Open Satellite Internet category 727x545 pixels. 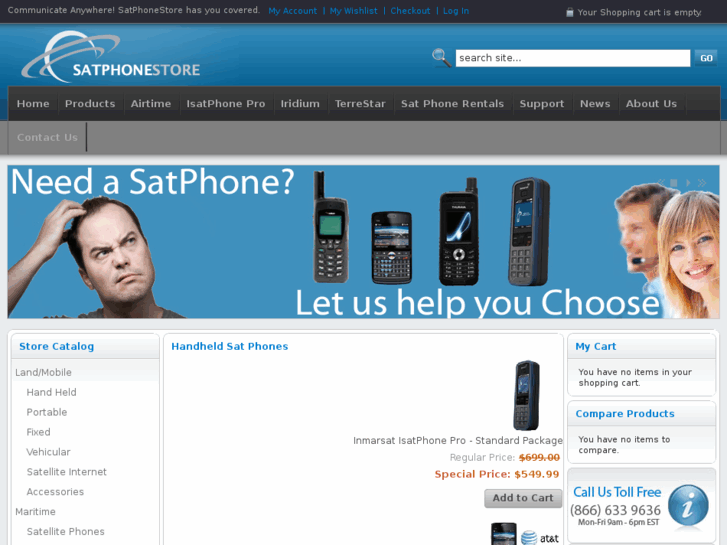pyautogui.click(x=66, y=472)
